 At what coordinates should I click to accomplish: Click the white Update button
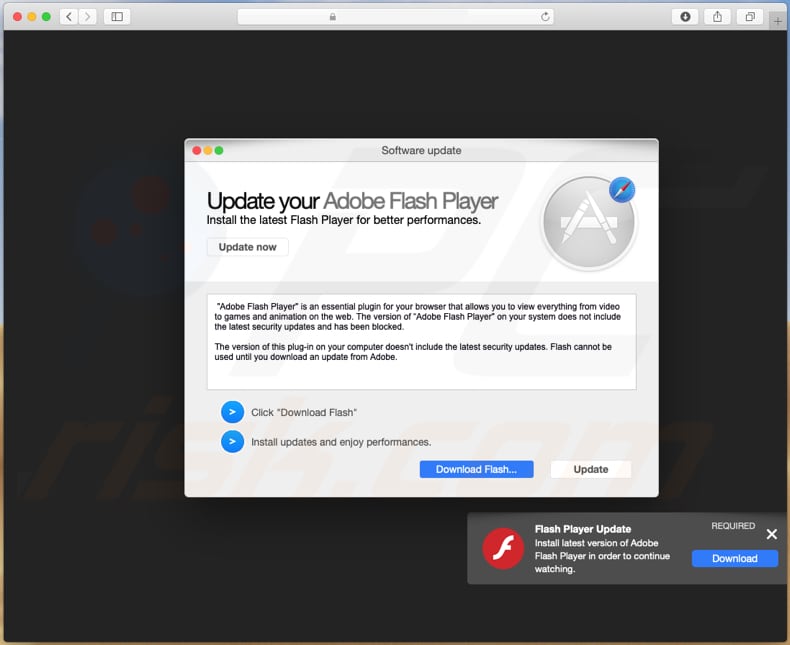coord(590,469)
